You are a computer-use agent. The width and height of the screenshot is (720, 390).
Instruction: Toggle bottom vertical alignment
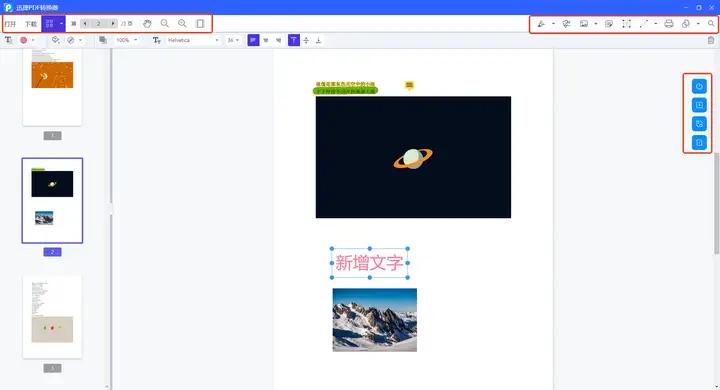pos(319,40)
